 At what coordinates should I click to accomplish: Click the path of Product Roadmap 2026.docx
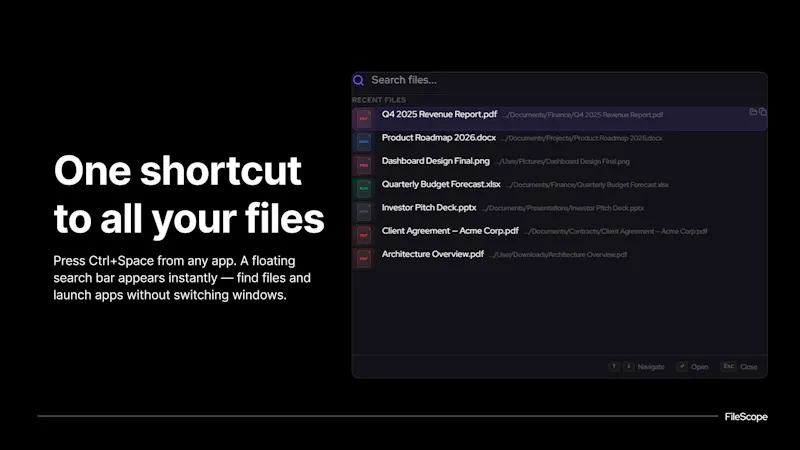582,138
